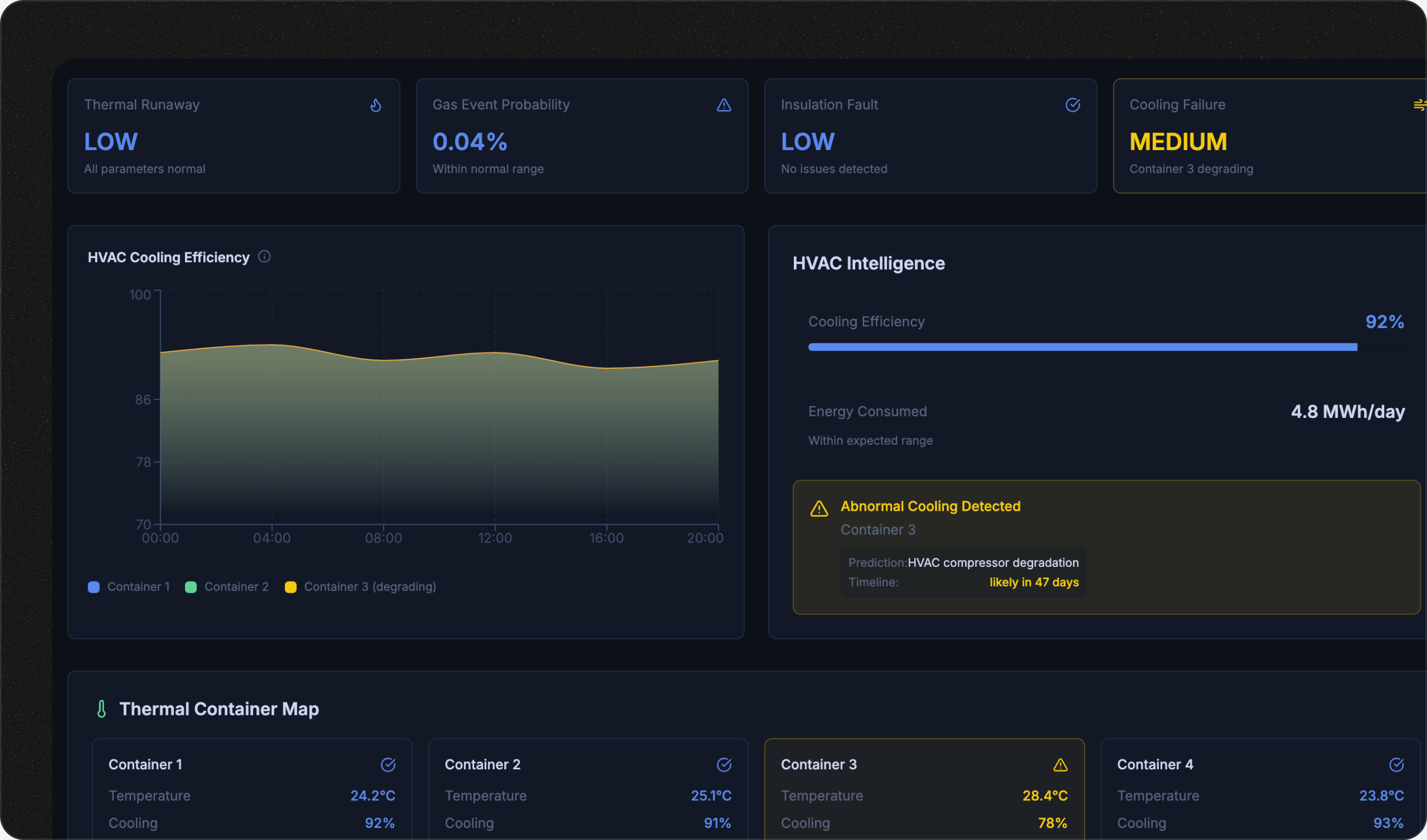Click the Container 3 warning triangle icon
The height and width of the screenshot is (840, 1427).
coord(1060,765)
